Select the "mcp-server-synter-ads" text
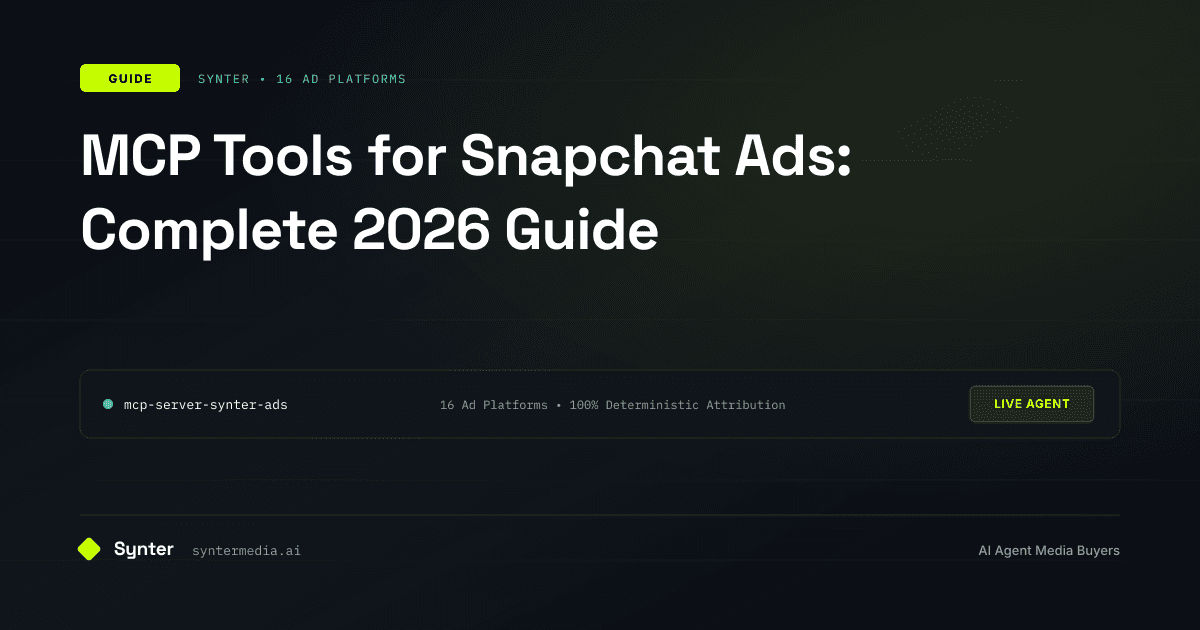Screen dimensions: 1200x630 pos(205,405)
